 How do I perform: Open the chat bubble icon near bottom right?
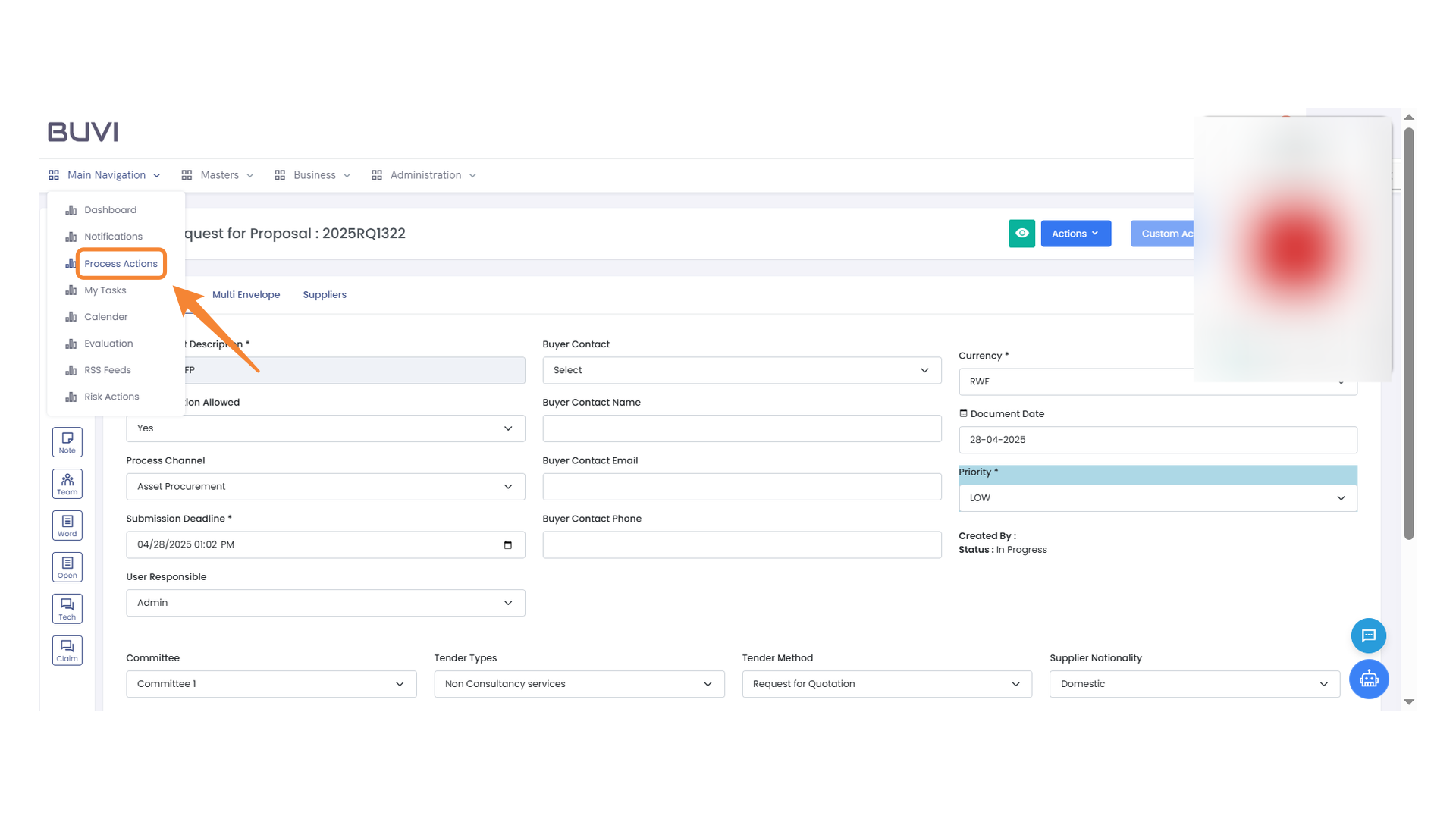[x=1369, y=635]
